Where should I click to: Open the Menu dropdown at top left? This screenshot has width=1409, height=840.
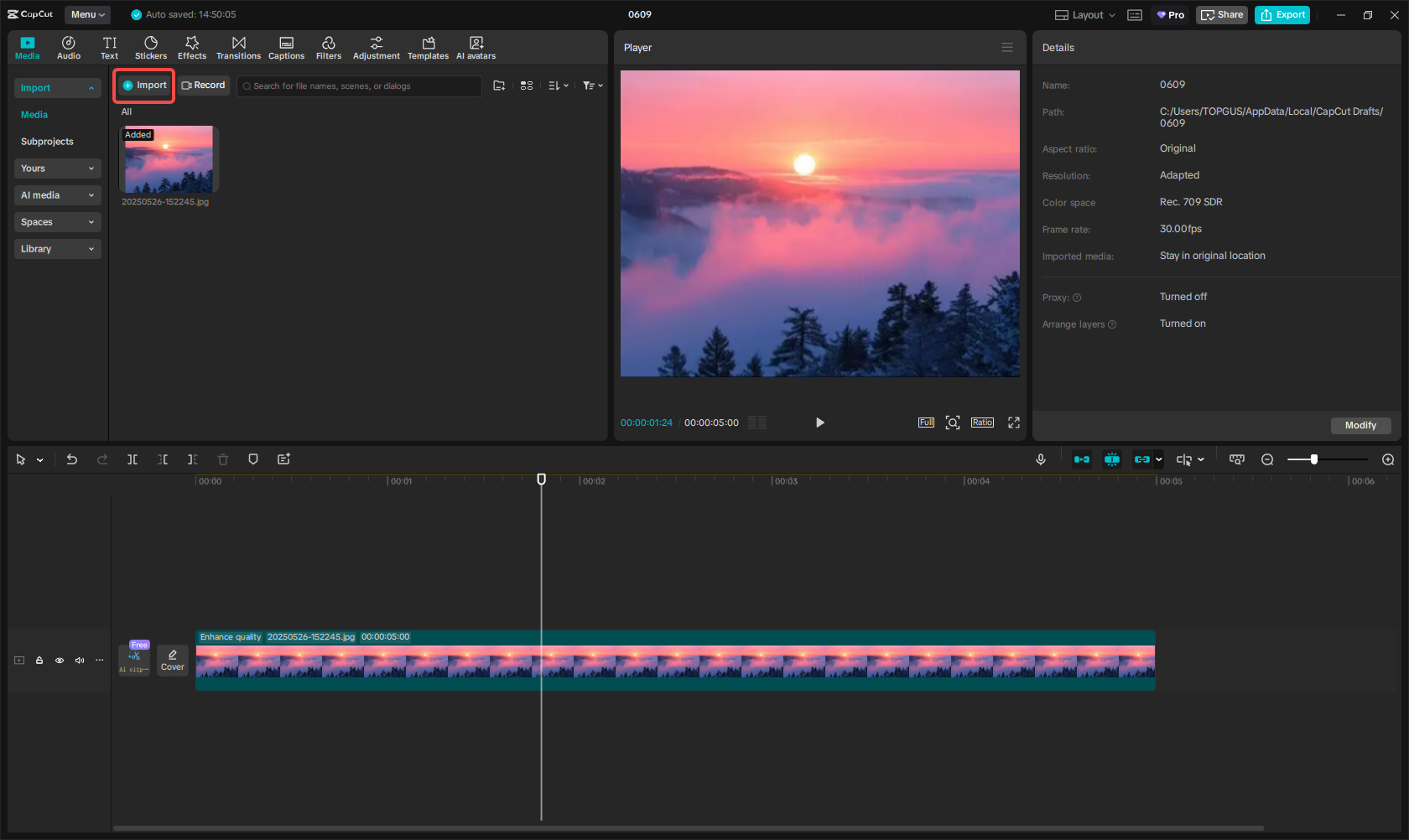[87, 14]
